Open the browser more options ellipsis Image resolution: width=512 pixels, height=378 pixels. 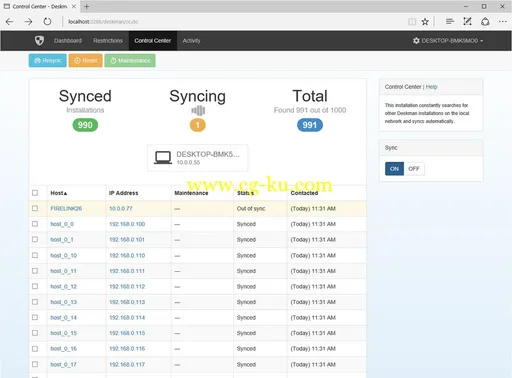pos(503,22)
